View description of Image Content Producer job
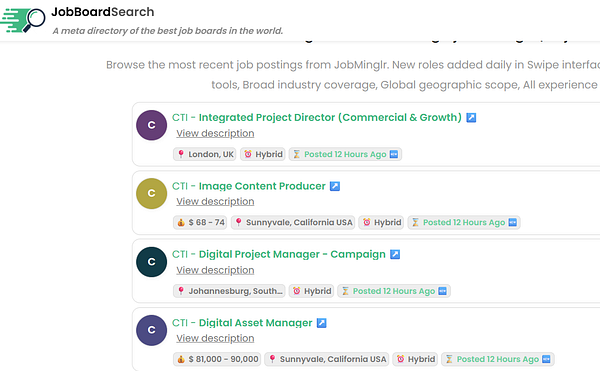Image resolution: width=600 pixels, height=371 pixels. [x=215, y=202]
